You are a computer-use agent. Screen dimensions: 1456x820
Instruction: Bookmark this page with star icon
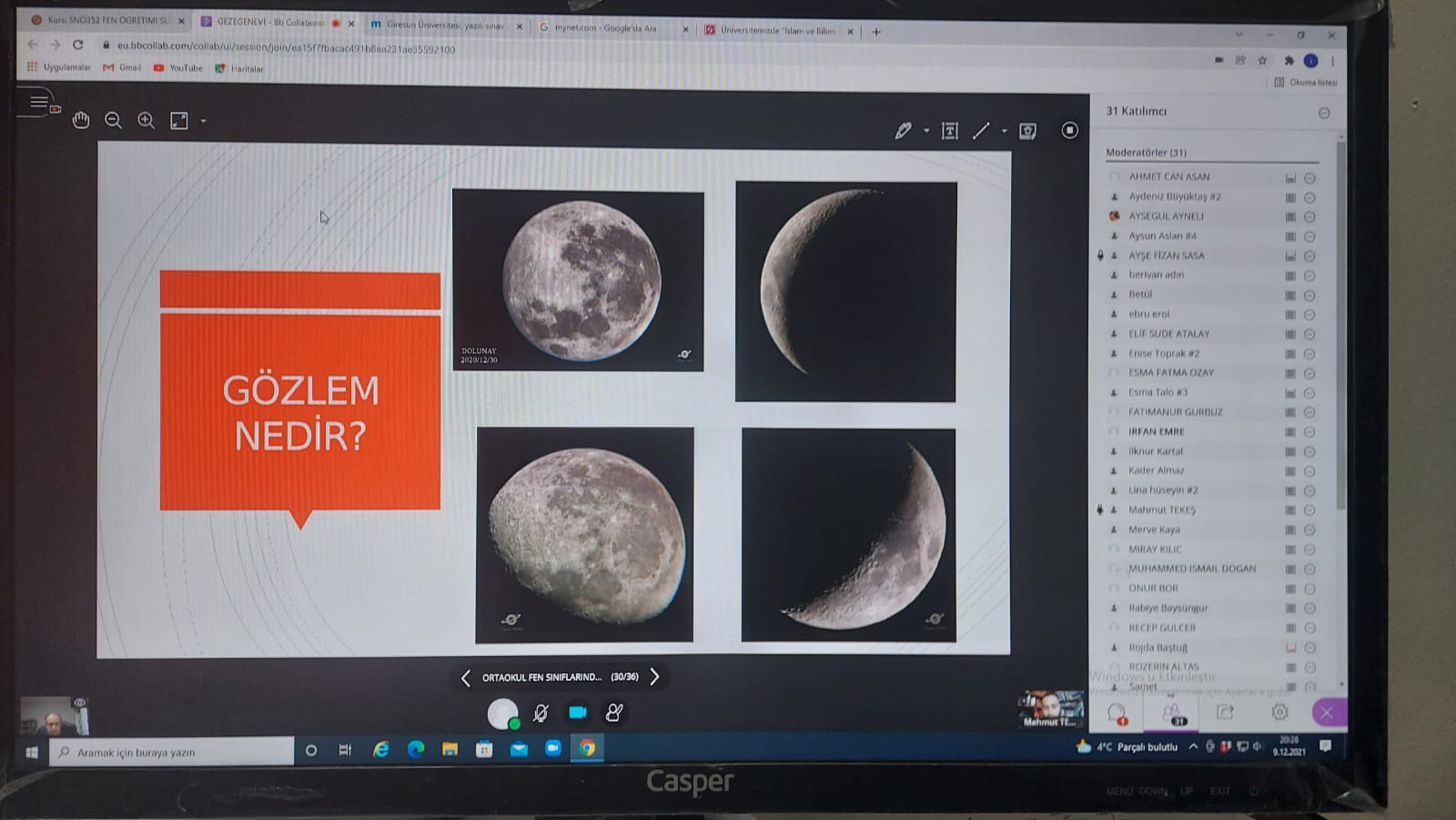1262,61
